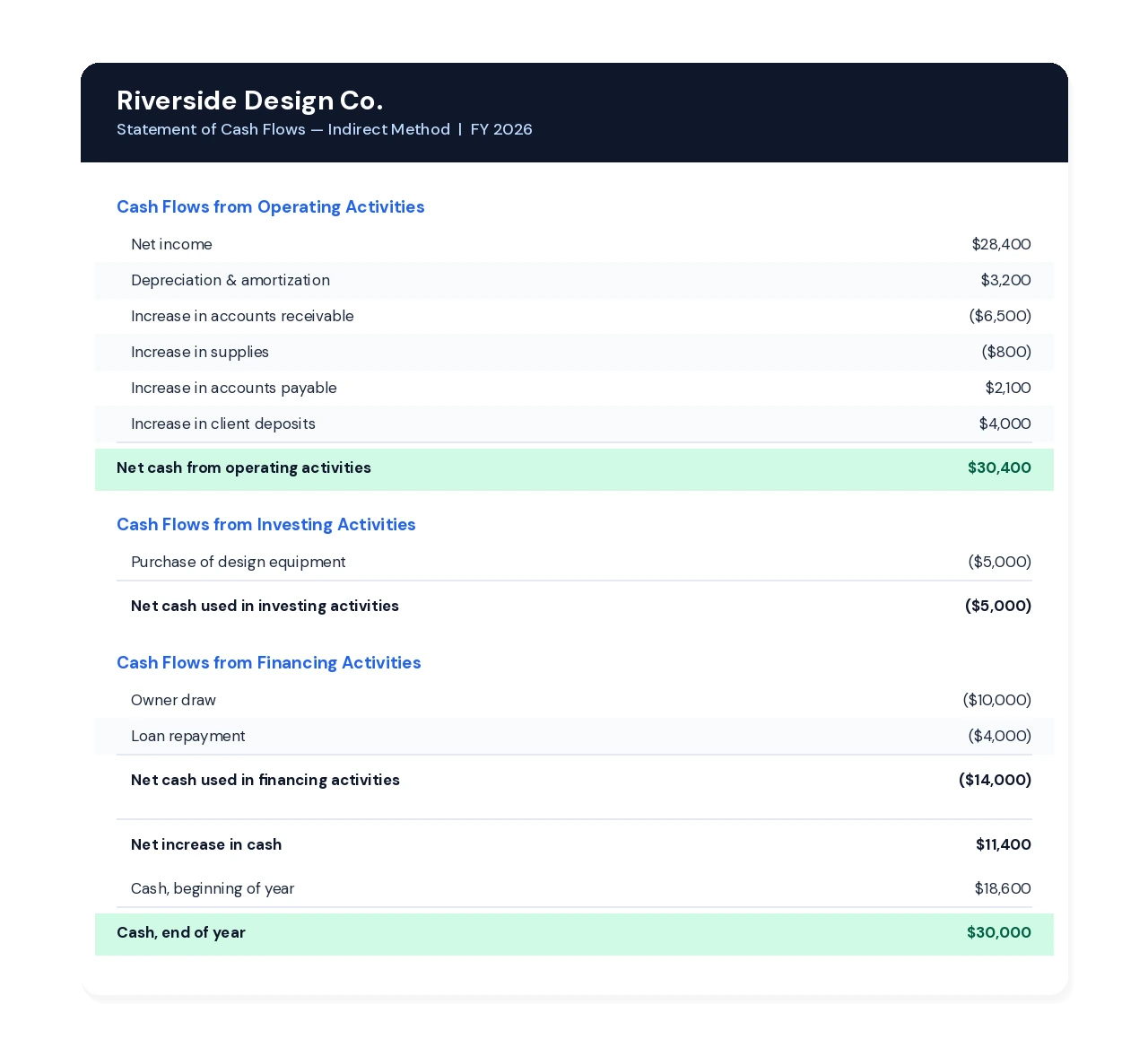Image resolution: width=1148 pixels, height=1057 pixels.
Task: Click the ($10,000) owner draw amount
Action: tap(997, 700)
